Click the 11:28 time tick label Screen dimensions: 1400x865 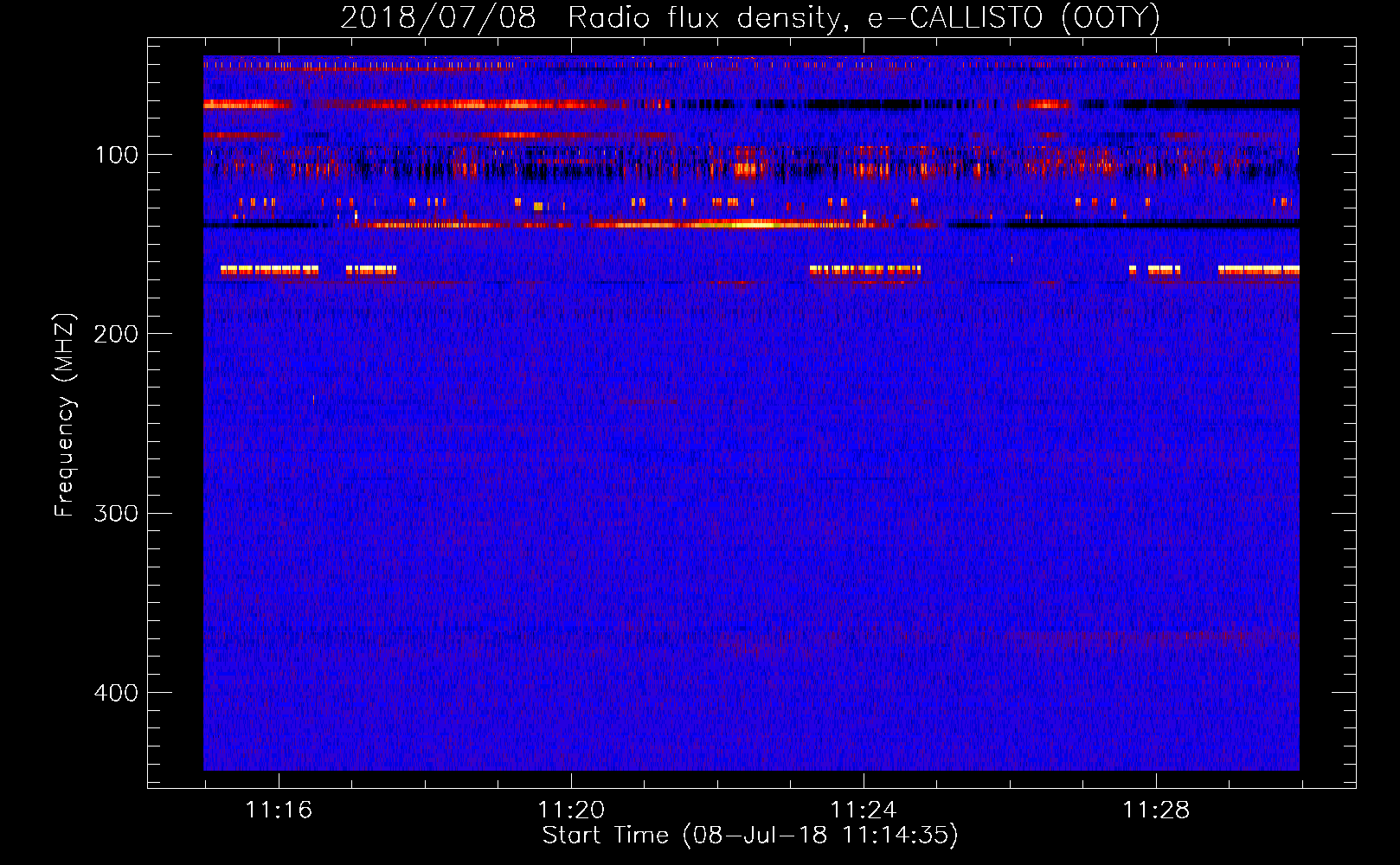1156,811
